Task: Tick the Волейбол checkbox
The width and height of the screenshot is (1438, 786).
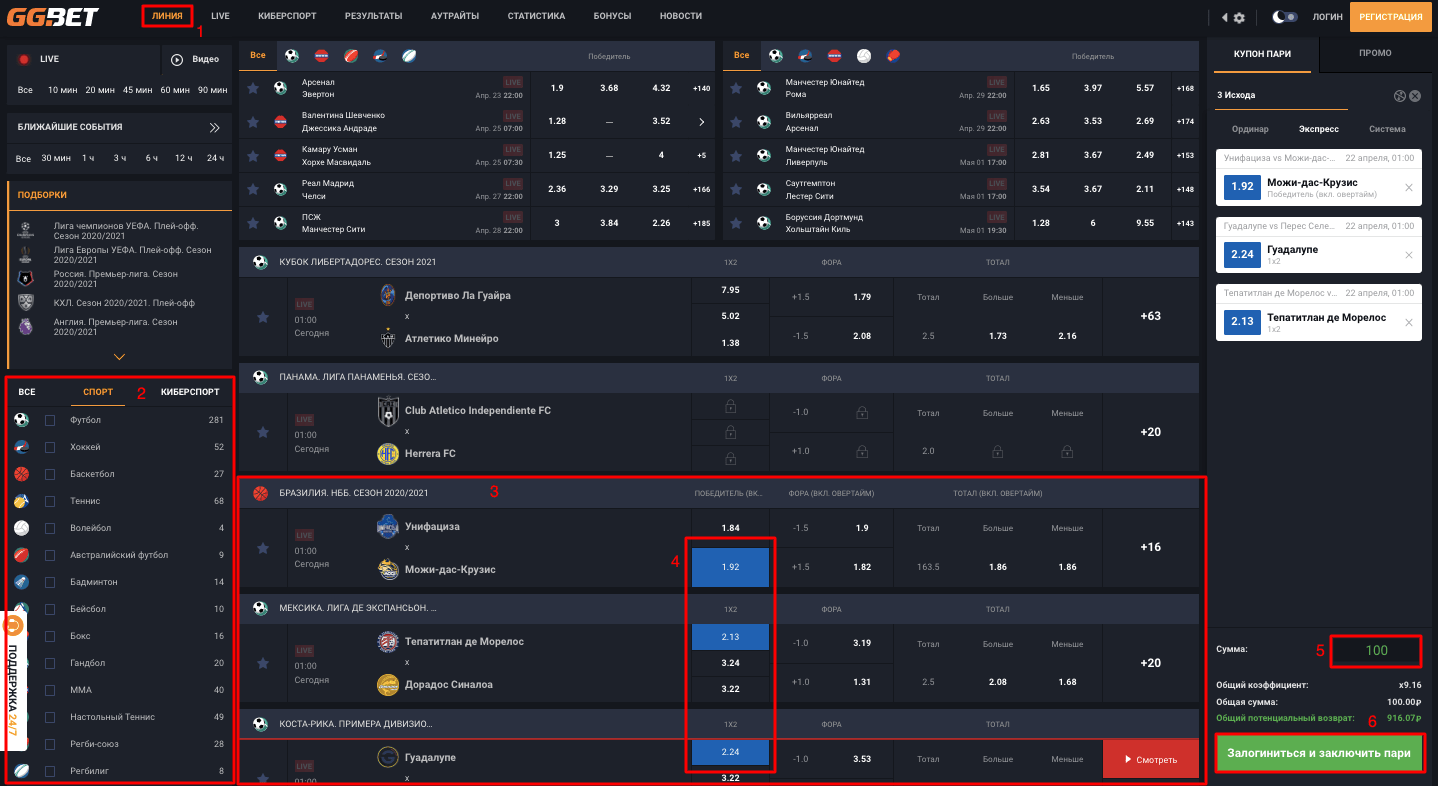Action: pos(50,528)
